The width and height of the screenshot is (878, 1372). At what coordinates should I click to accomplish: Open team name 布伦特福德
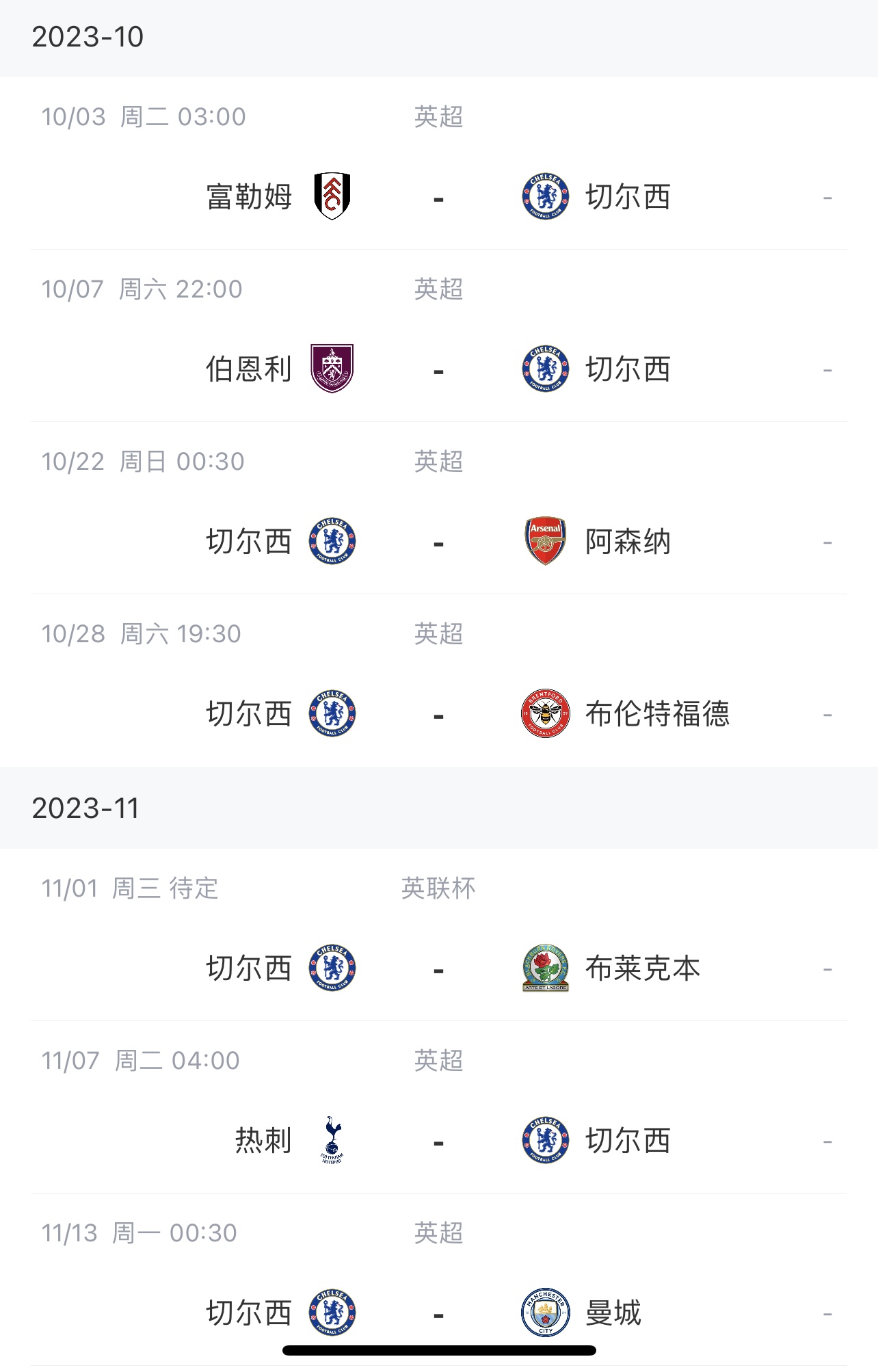click(658, 714)
